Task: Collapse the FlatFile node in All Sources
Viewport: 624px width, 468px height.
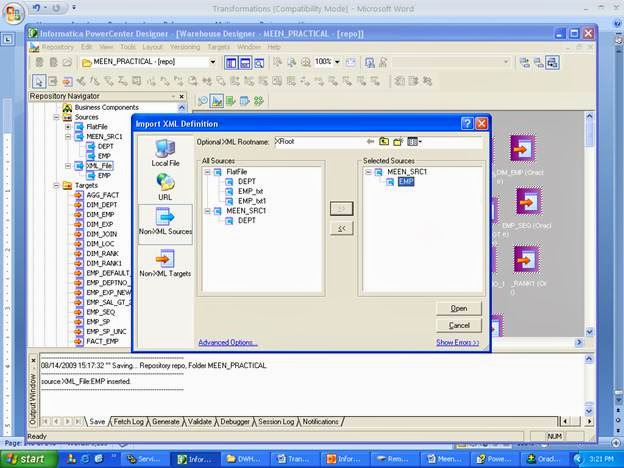Action: [207, 172]
